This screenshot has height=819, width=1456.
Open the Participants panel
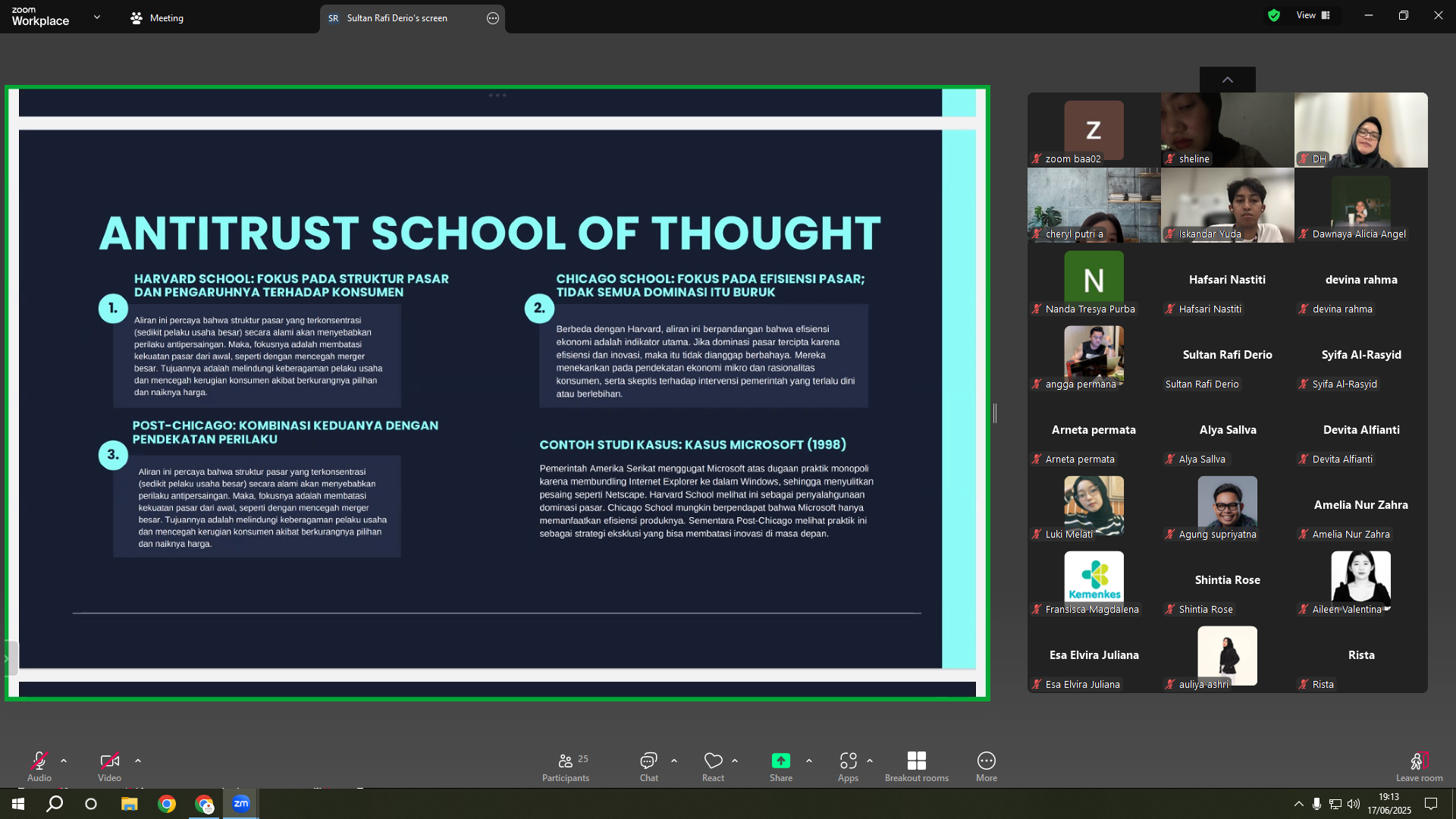click(x=566, y=766)
